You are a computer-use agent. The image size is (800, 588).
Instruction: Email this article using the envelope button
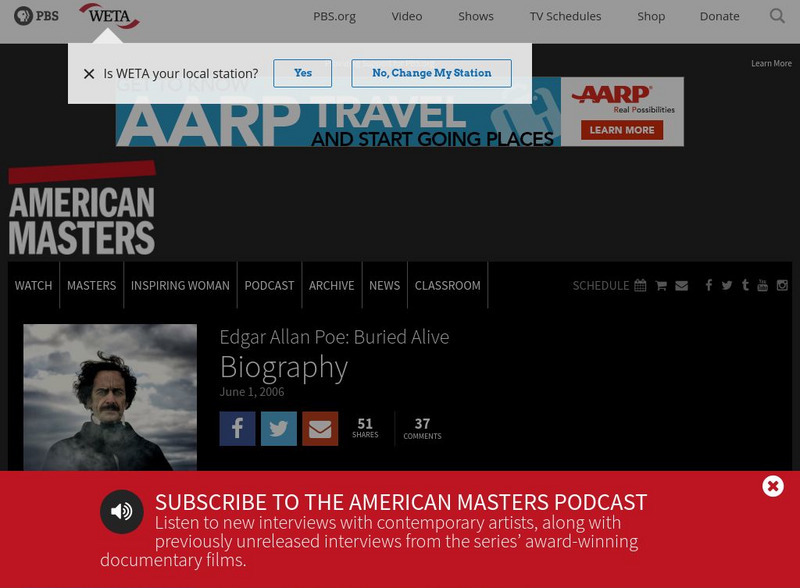(320, 428)
